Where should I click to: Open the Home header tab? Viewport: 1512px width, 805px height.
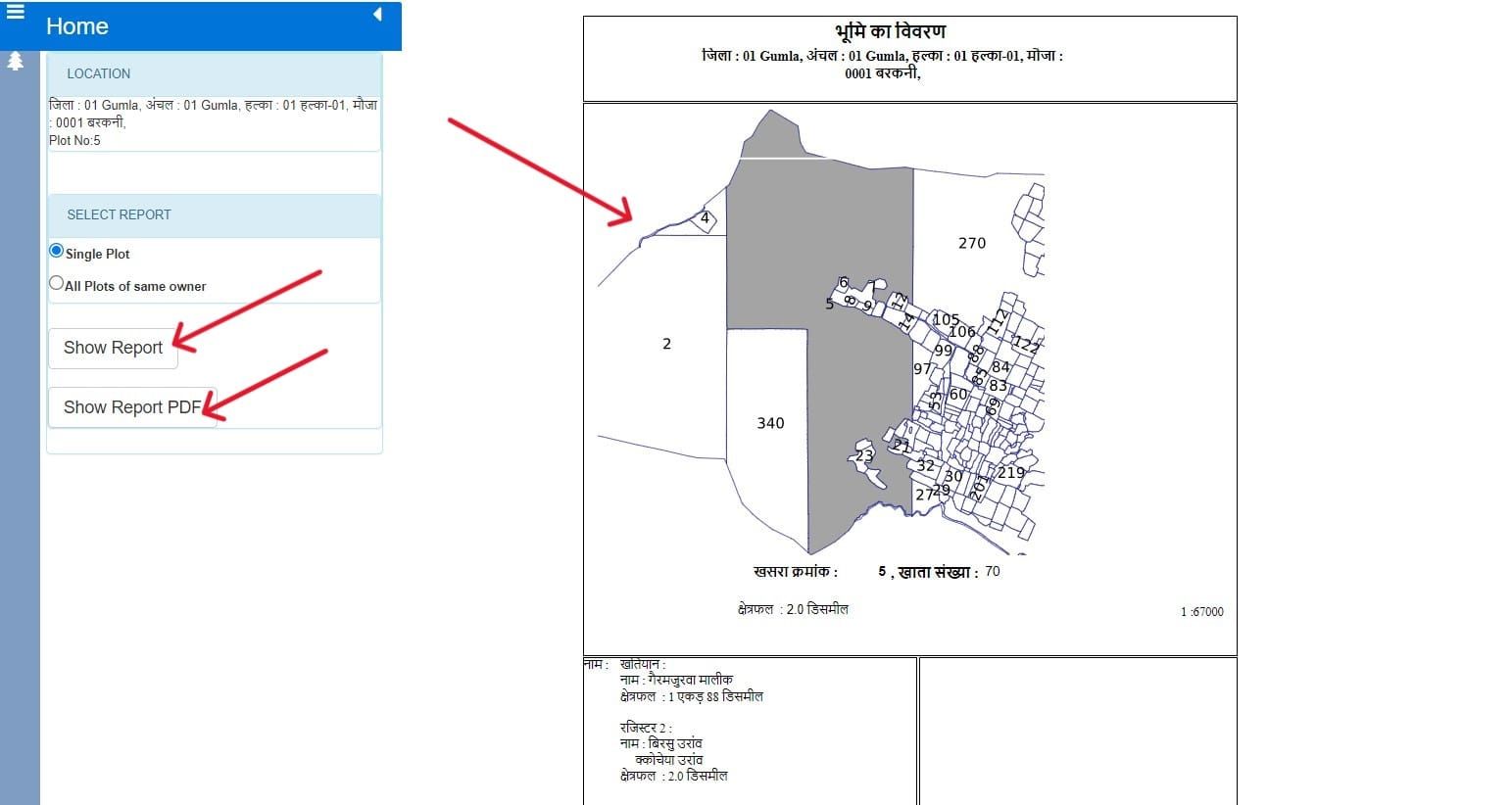pos(77,26)
